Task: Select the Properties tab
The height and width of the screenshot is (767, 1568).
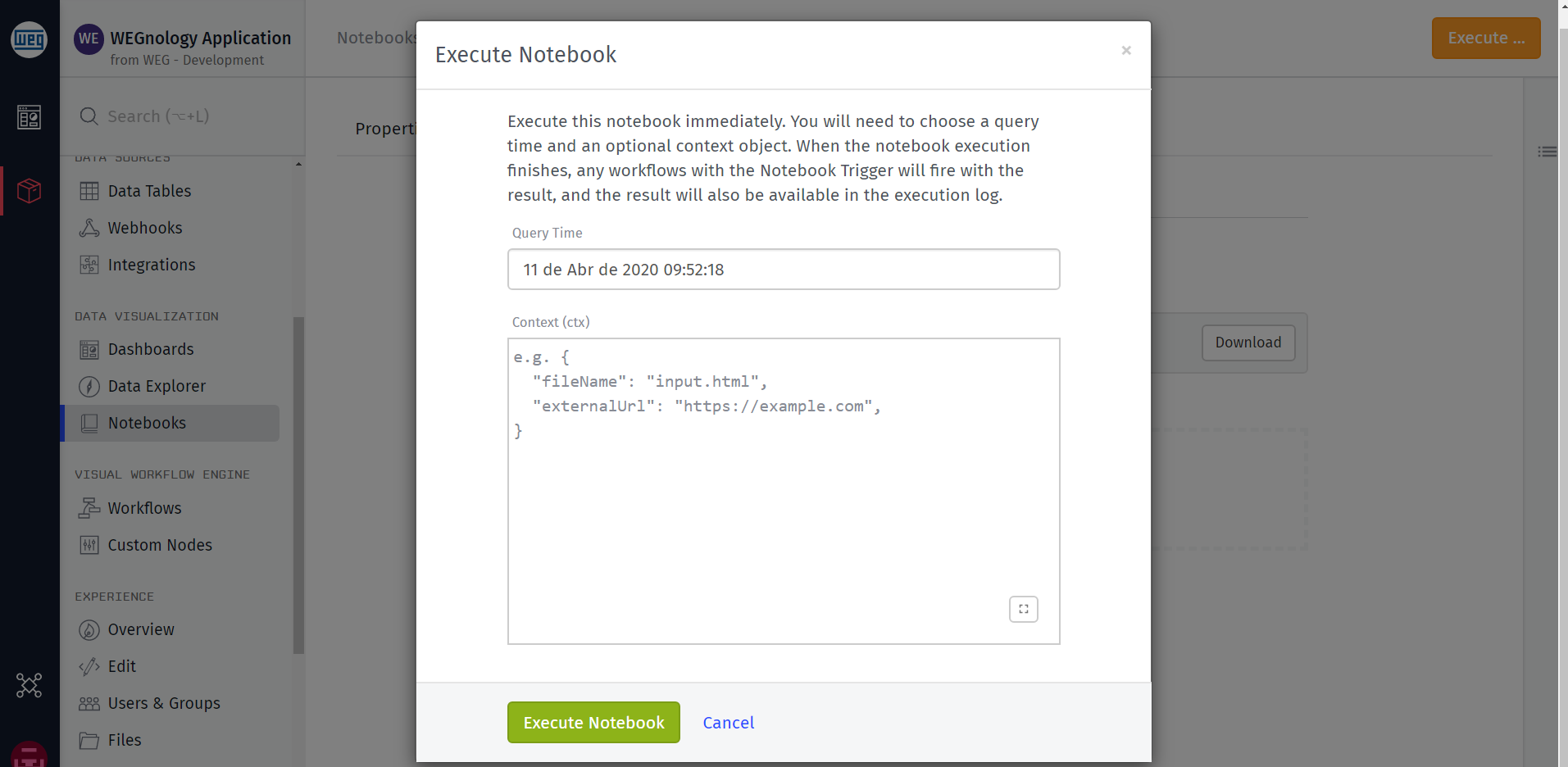Action: (385, 129)
